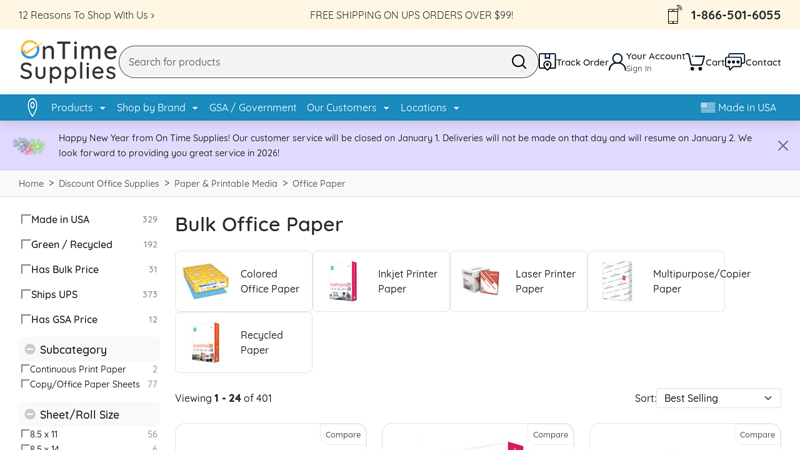Open Made in USA nav link
Image resolution: width=800 pixels, height=450 pixels.
(x=747, y=108)
